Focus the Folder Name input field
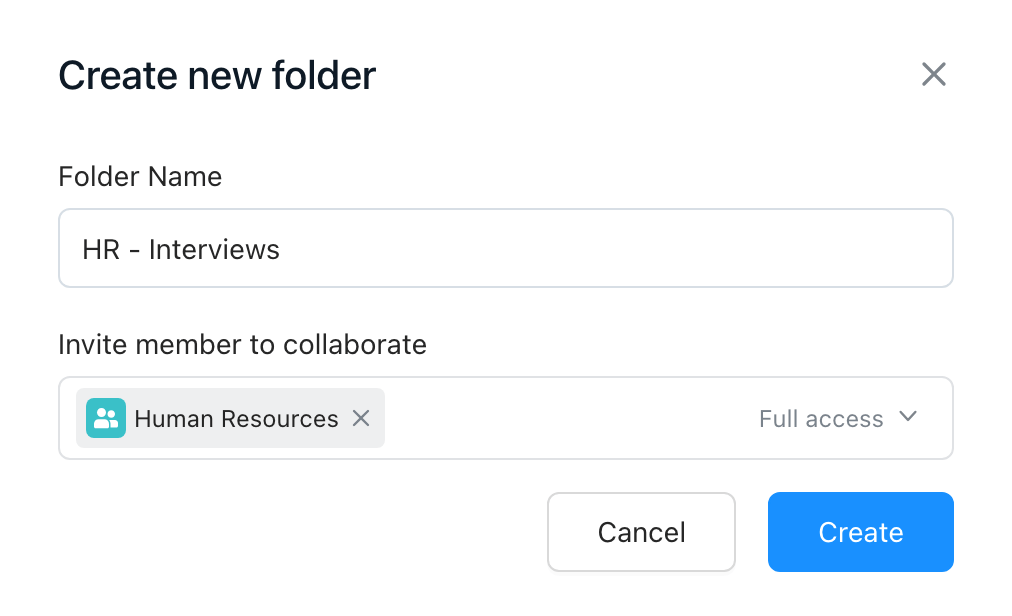Screen dimensions: 1012x616 point(506,248)
